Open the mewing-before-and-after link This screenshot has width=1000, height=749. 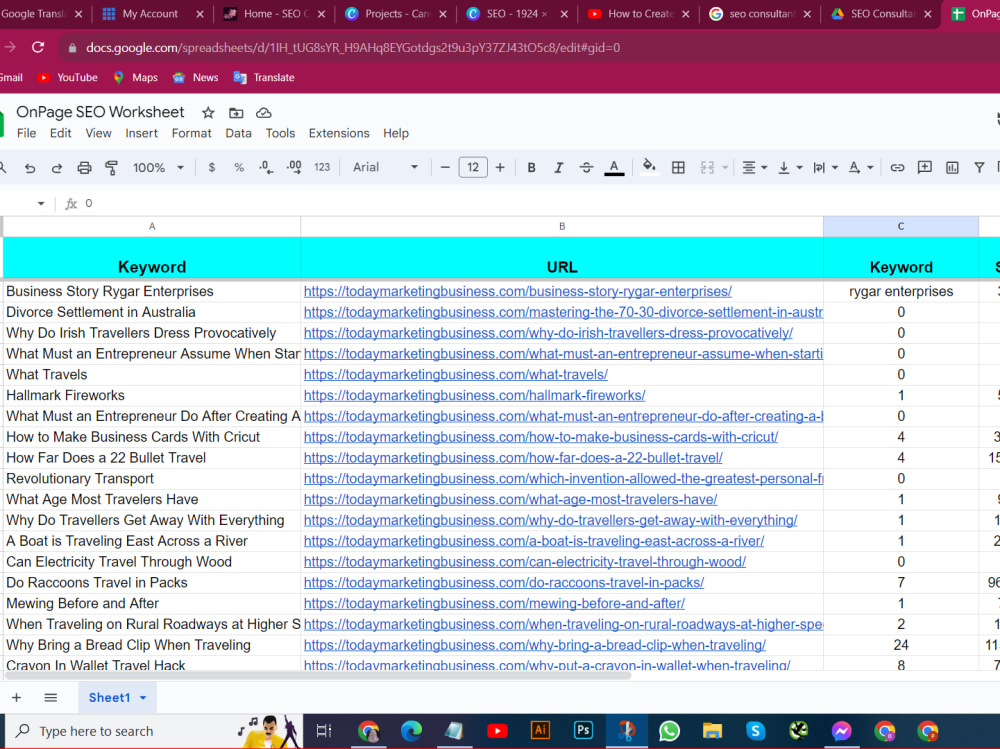coord(494,604)
